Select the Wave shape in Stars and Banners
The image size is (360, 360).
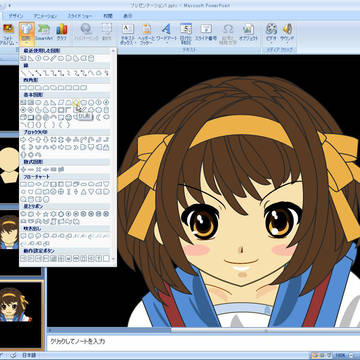coord(69,222)
